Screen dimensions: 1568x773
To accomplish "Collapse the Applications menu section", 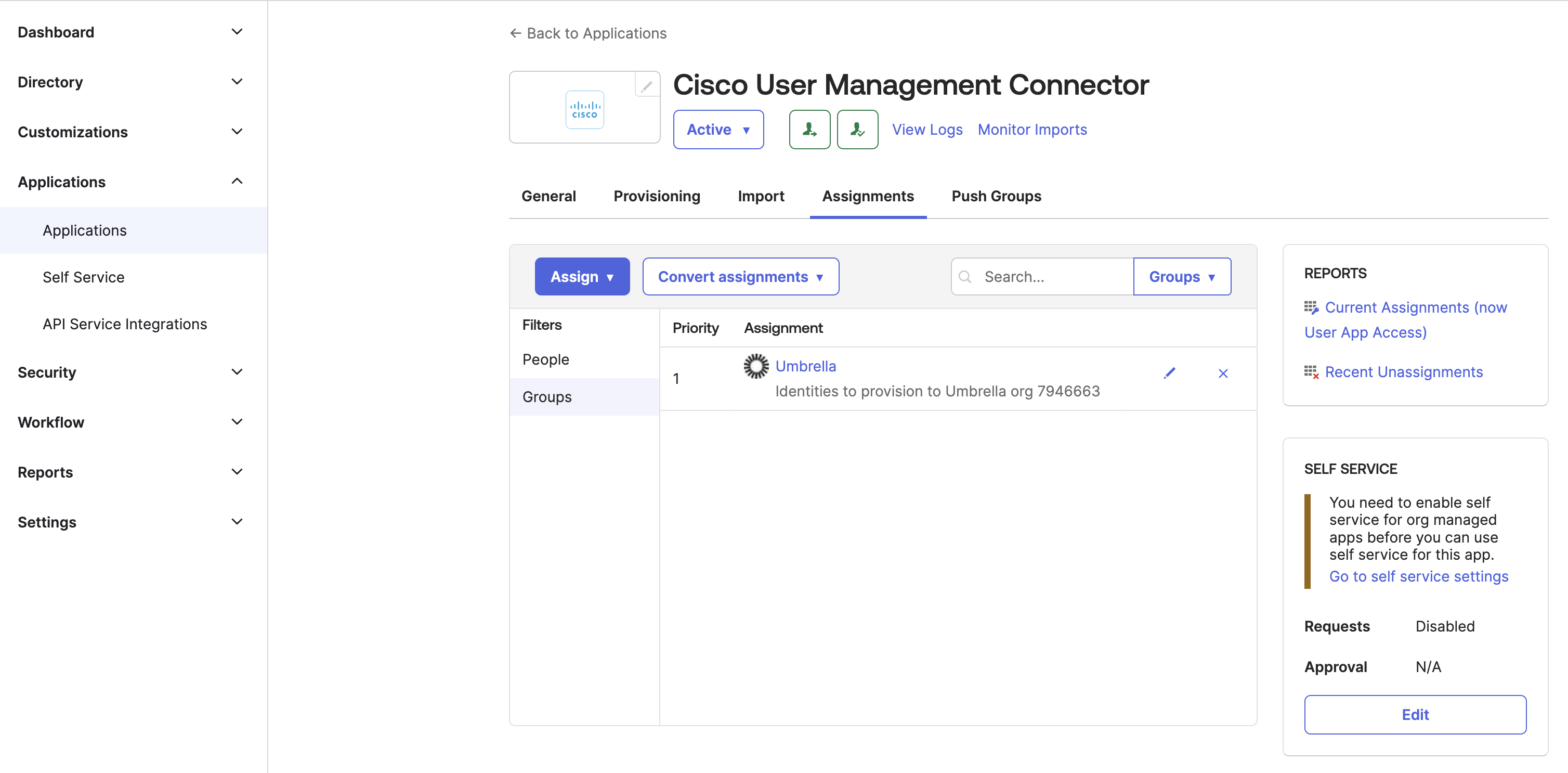I will pyautogui.click(x=237, y=182).
